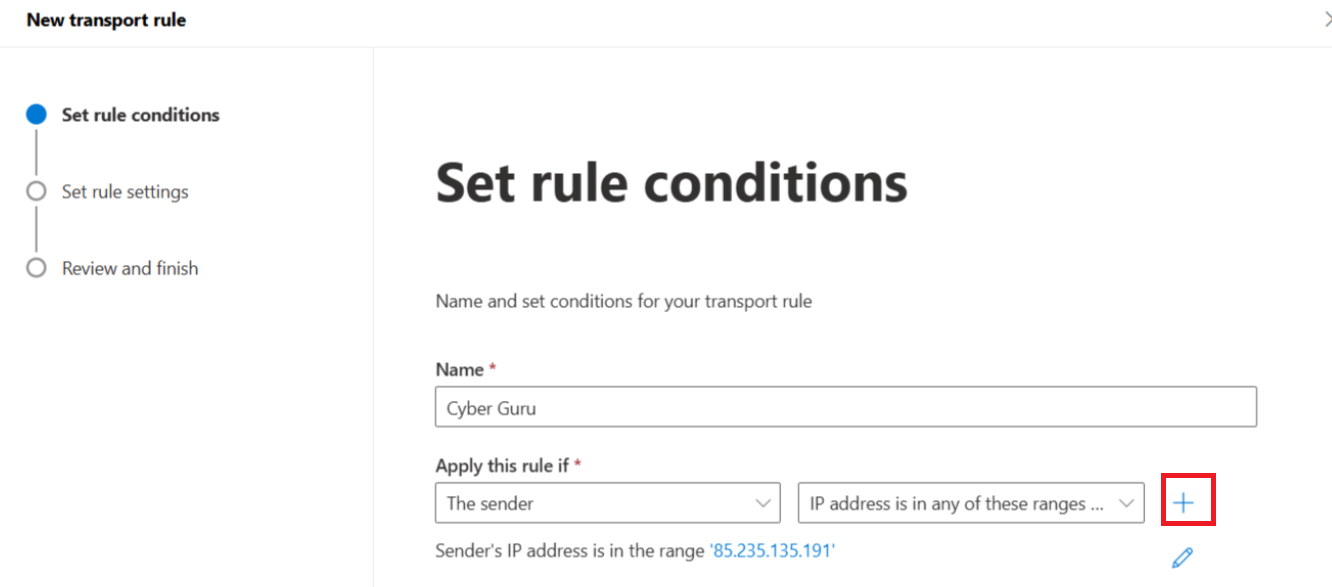The width and height of the screenshot is (1332, 587).
Task: Go to the Set rule settings step label
Action: [125, 191]
